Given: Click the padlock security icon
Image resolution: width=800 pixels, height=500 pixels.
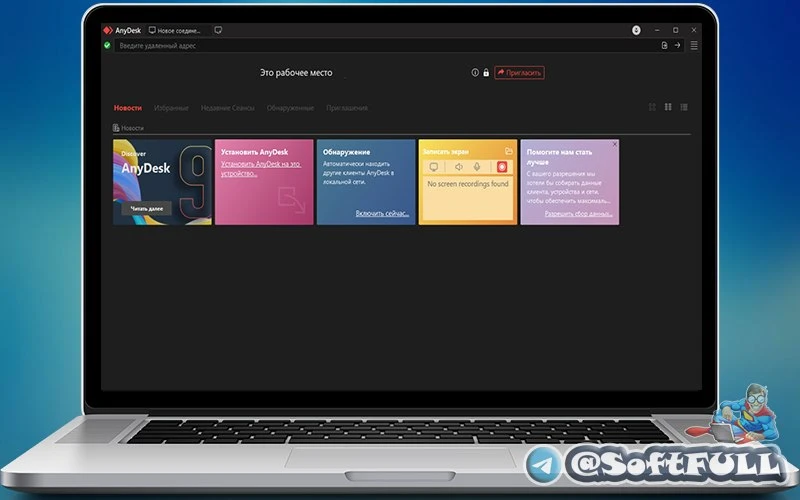Looking at the screenshot, I should pyautogui.click(x=486, y=72).
